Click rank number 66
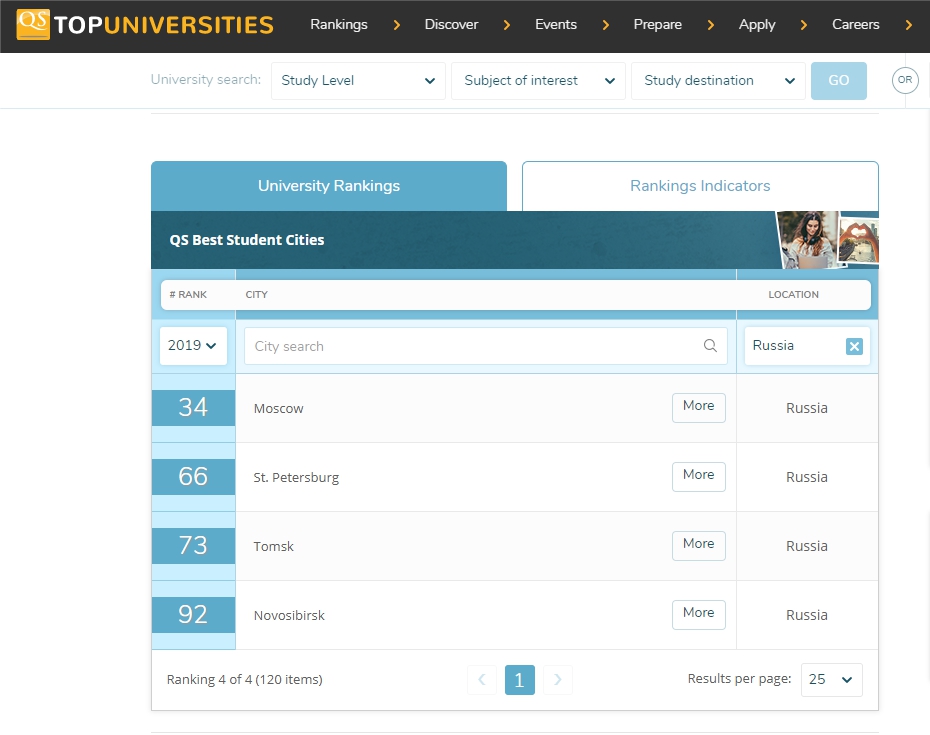Image resolution: width=930 pixels, height=735 pixels. click(193, 476)
